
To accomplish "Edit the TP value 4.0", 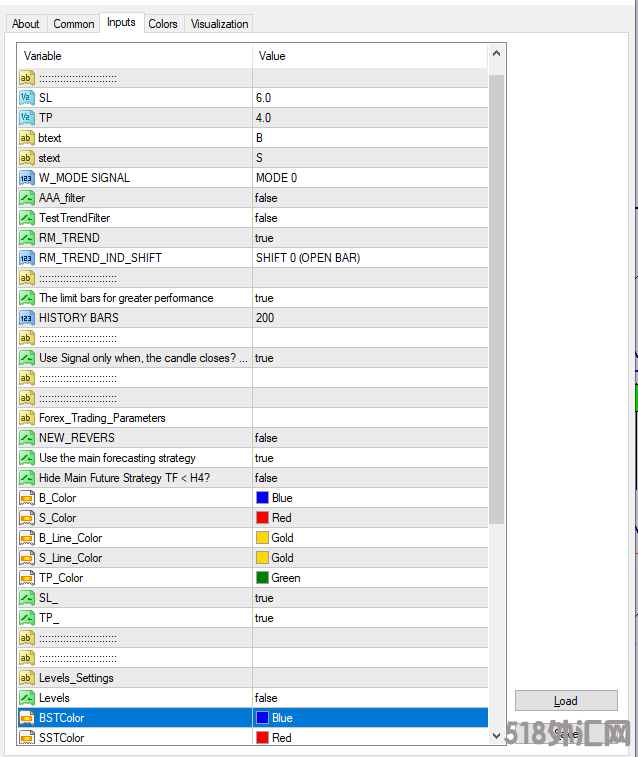I will point(370,118).
